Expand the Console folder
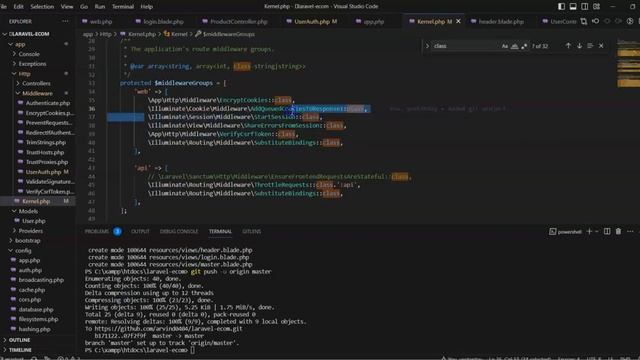This screenshot has width=640, height=360. (29, 54)
